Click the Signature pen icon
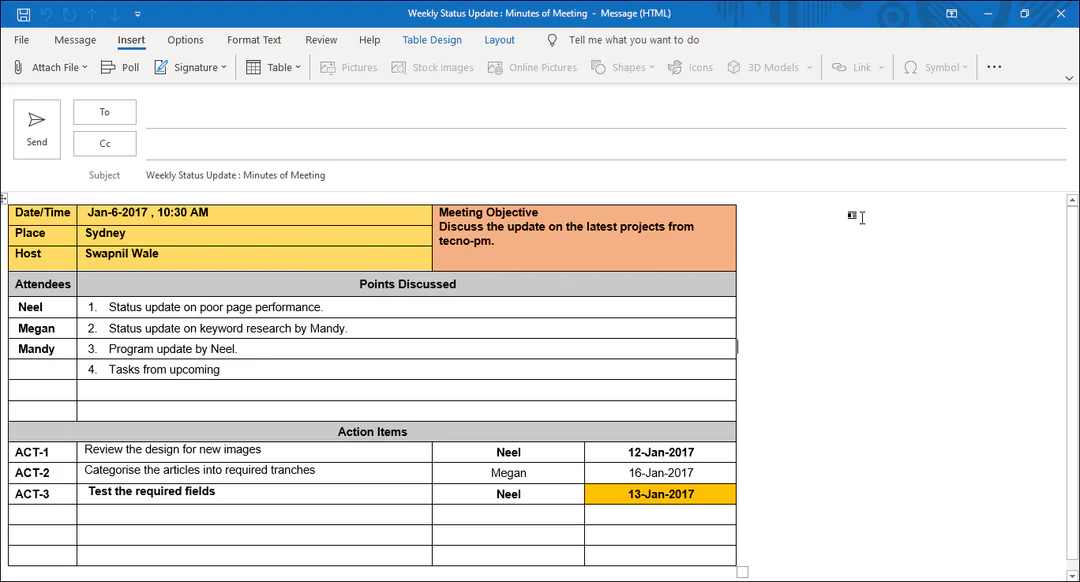The width and height of the screenshot is (1080, 582). click(x=161, y=67)
